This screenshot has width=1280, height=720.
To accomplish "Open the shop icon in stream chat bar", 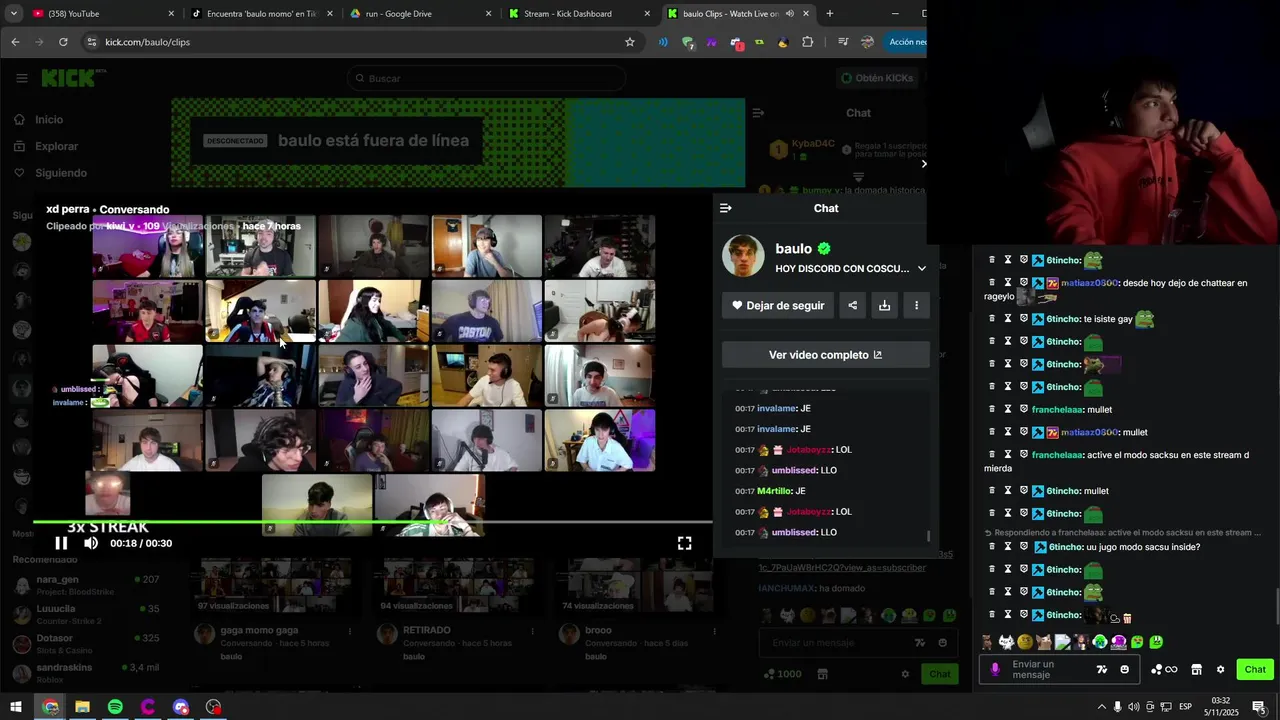I will pos(1196,669).
